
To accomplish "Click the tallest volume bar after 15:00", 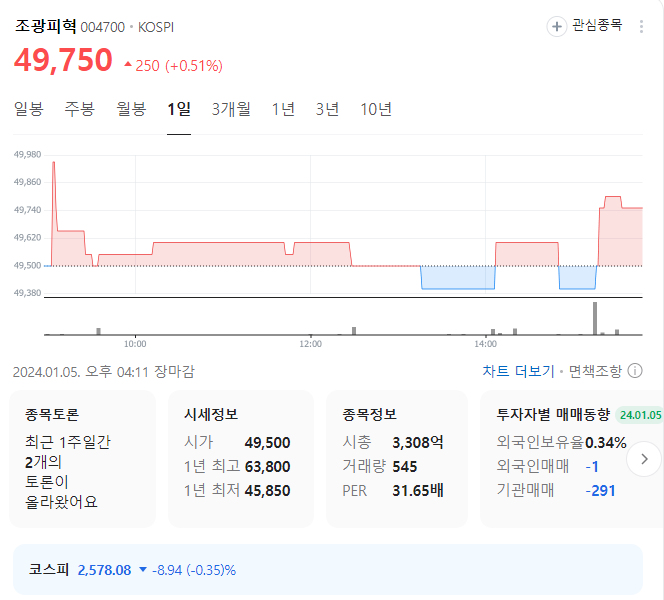I will 595,318.
